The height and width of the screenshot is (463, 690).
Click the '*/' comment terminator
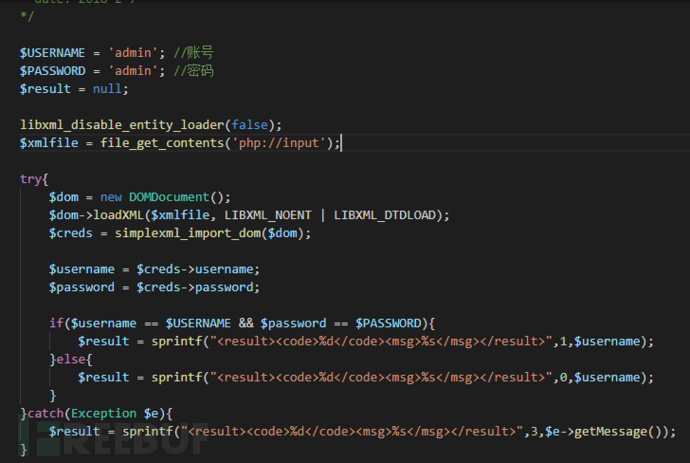tap(27, 17)
